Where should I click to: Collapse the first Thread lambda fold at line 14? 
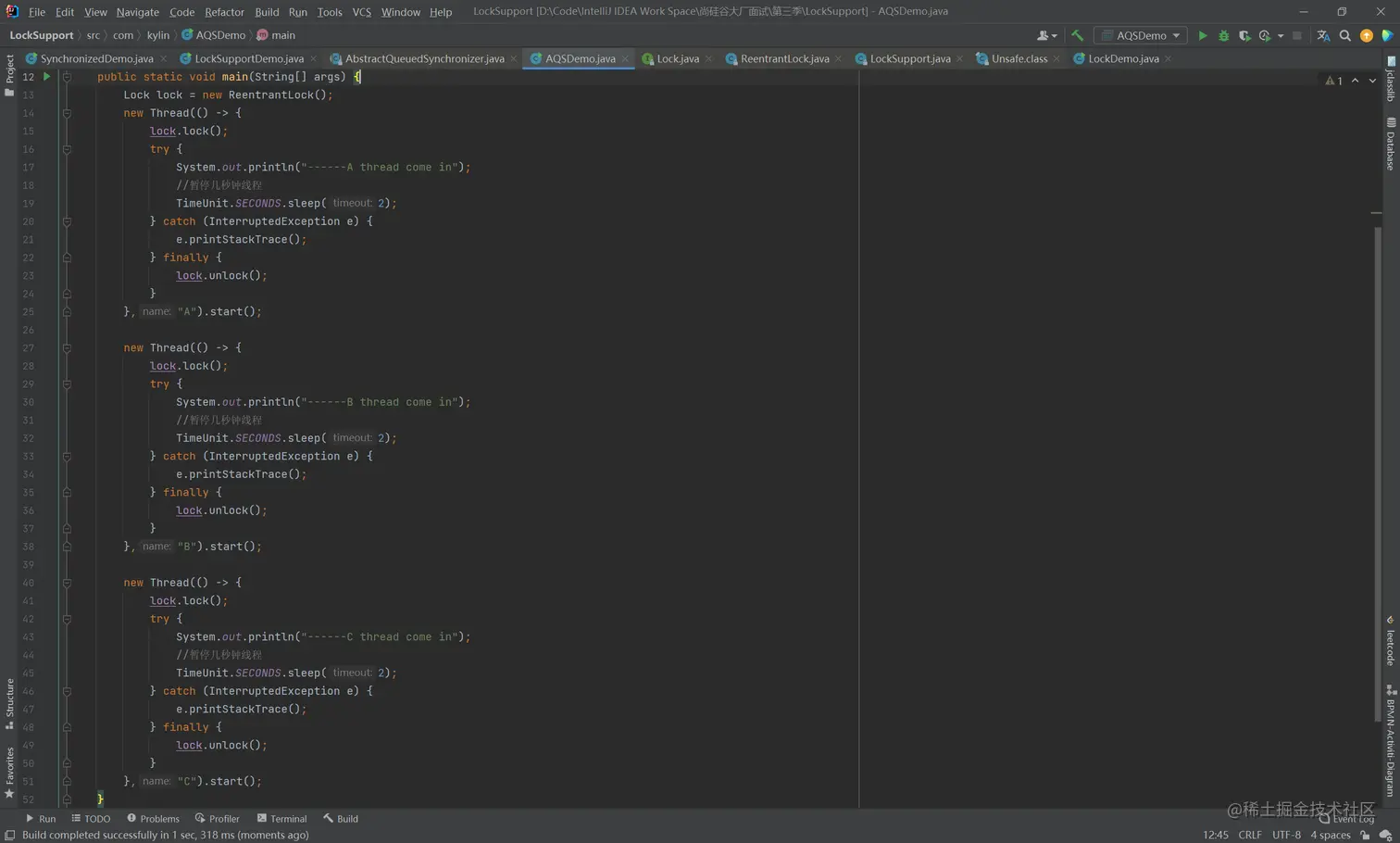point(67,113)
